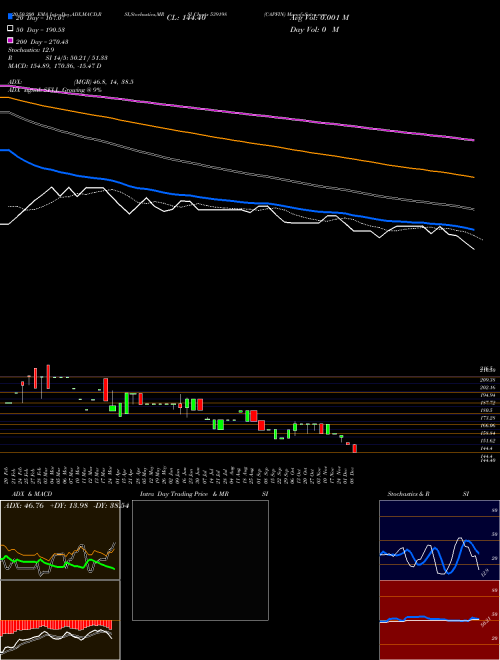Open the blue Stochastics oscillator panel
The height and width of the screenshot is (660, 500).
(439, 540)
